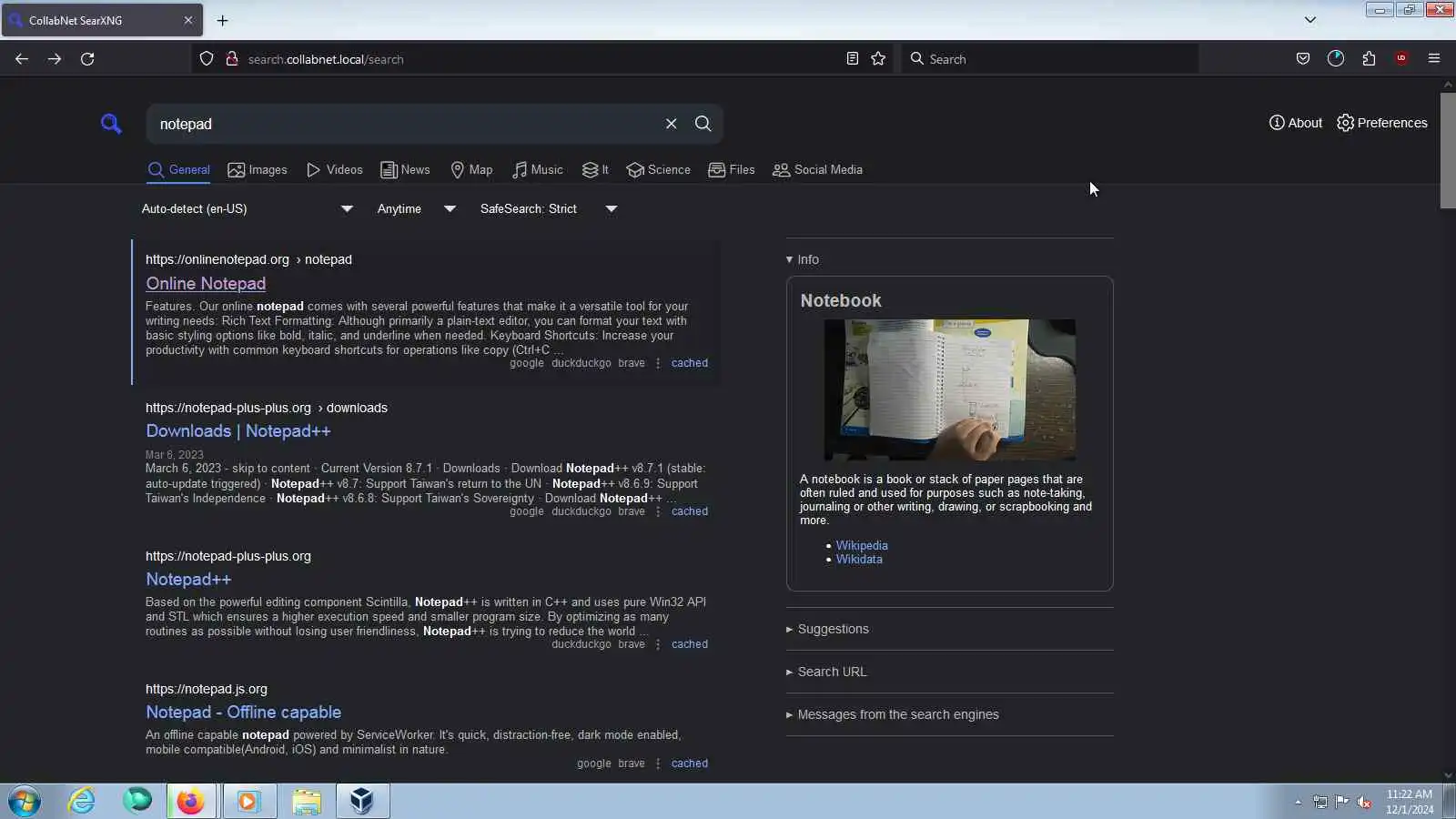Show site security lock information
1456x819 pixels.
pos(231,59)
